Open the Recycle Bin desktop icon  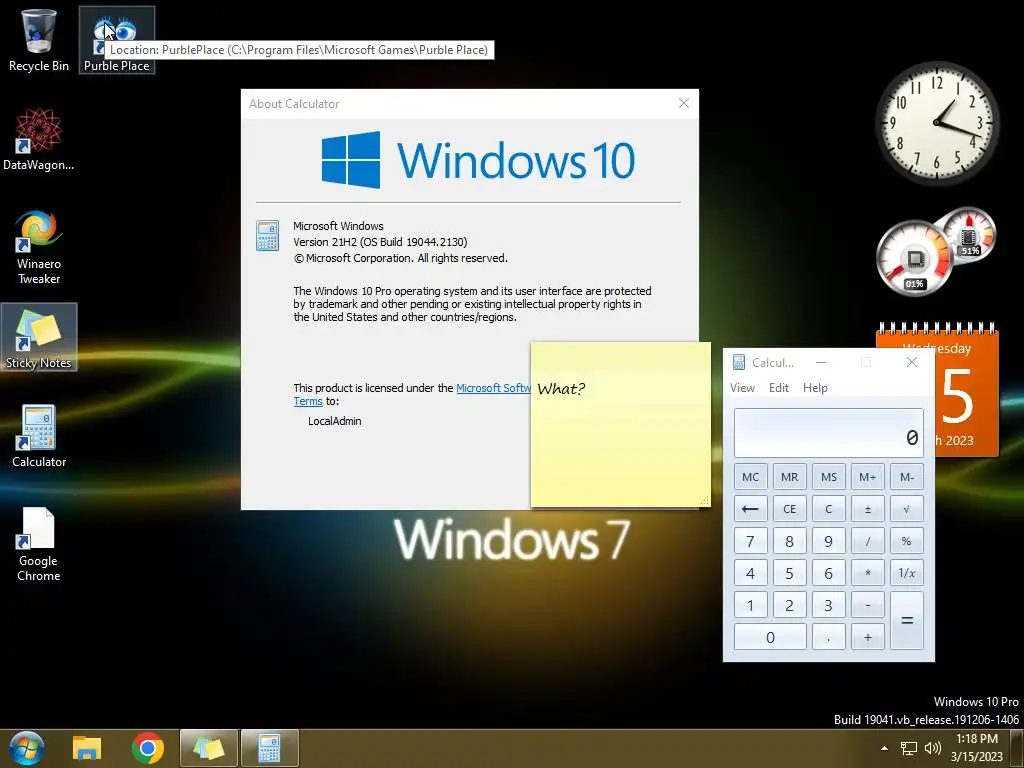pos(39,40)
